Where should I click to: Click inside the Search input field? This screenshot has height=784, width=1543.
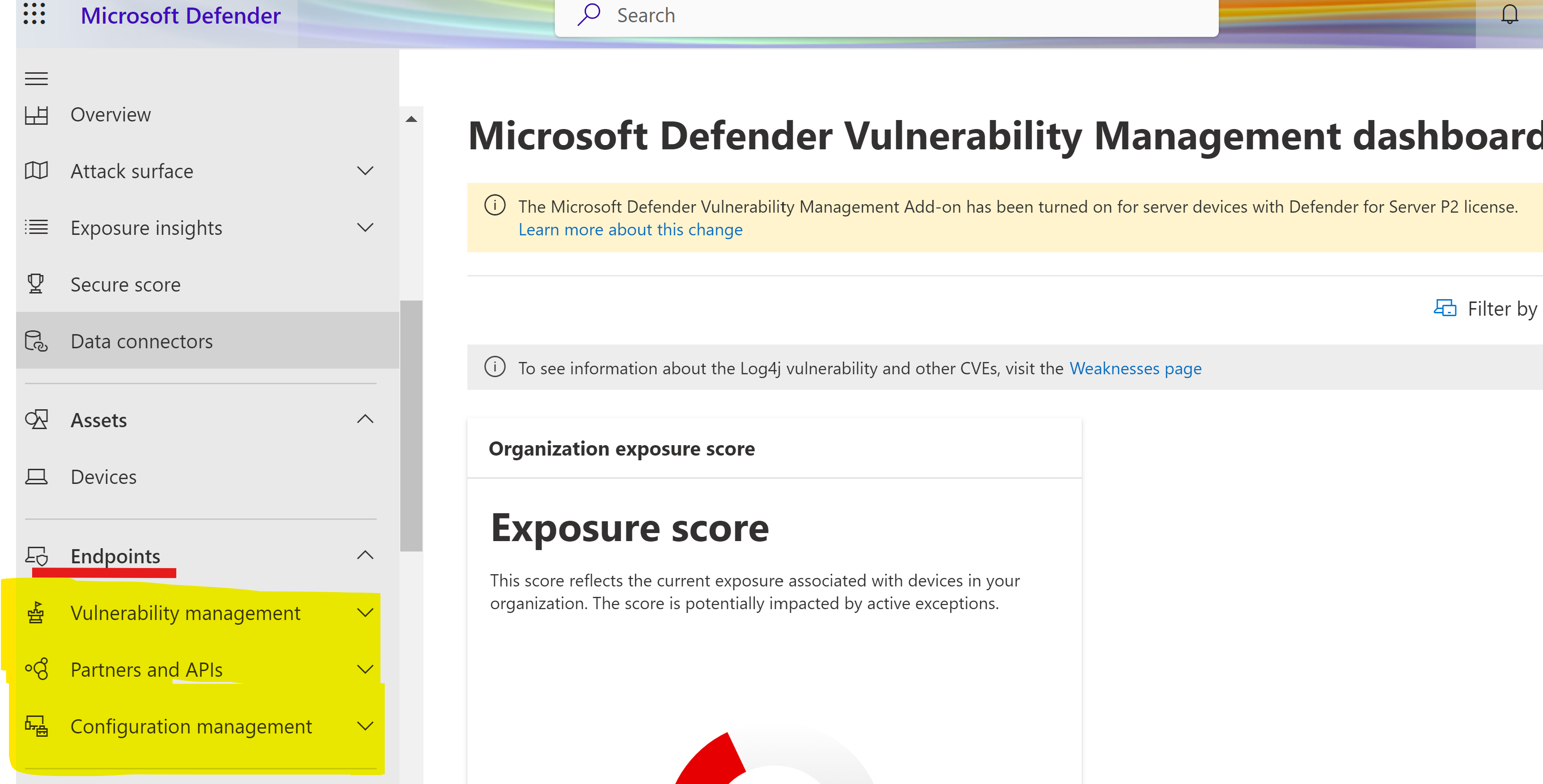(838, 15)
